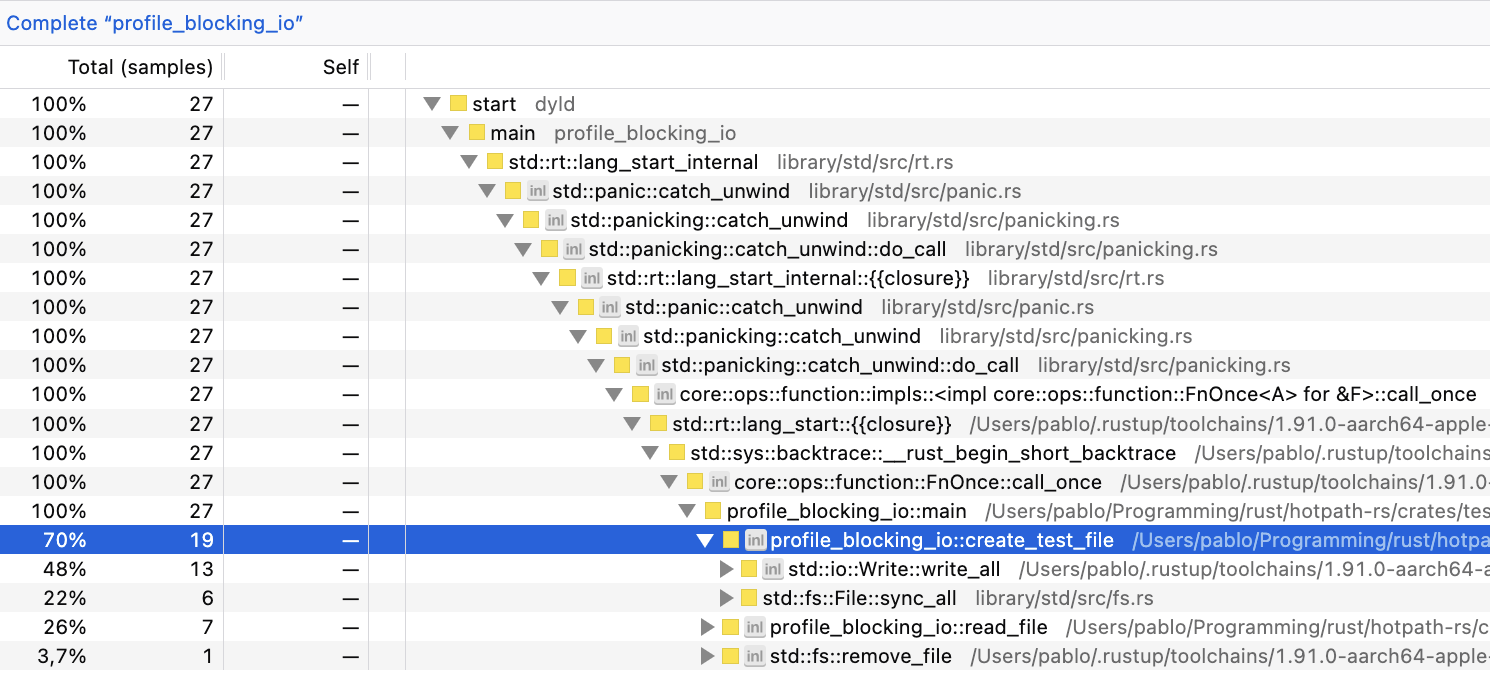The image size is (1490, 676).
Task: Expand the std::fs::File::sync_all node
Action: [725, 597]
